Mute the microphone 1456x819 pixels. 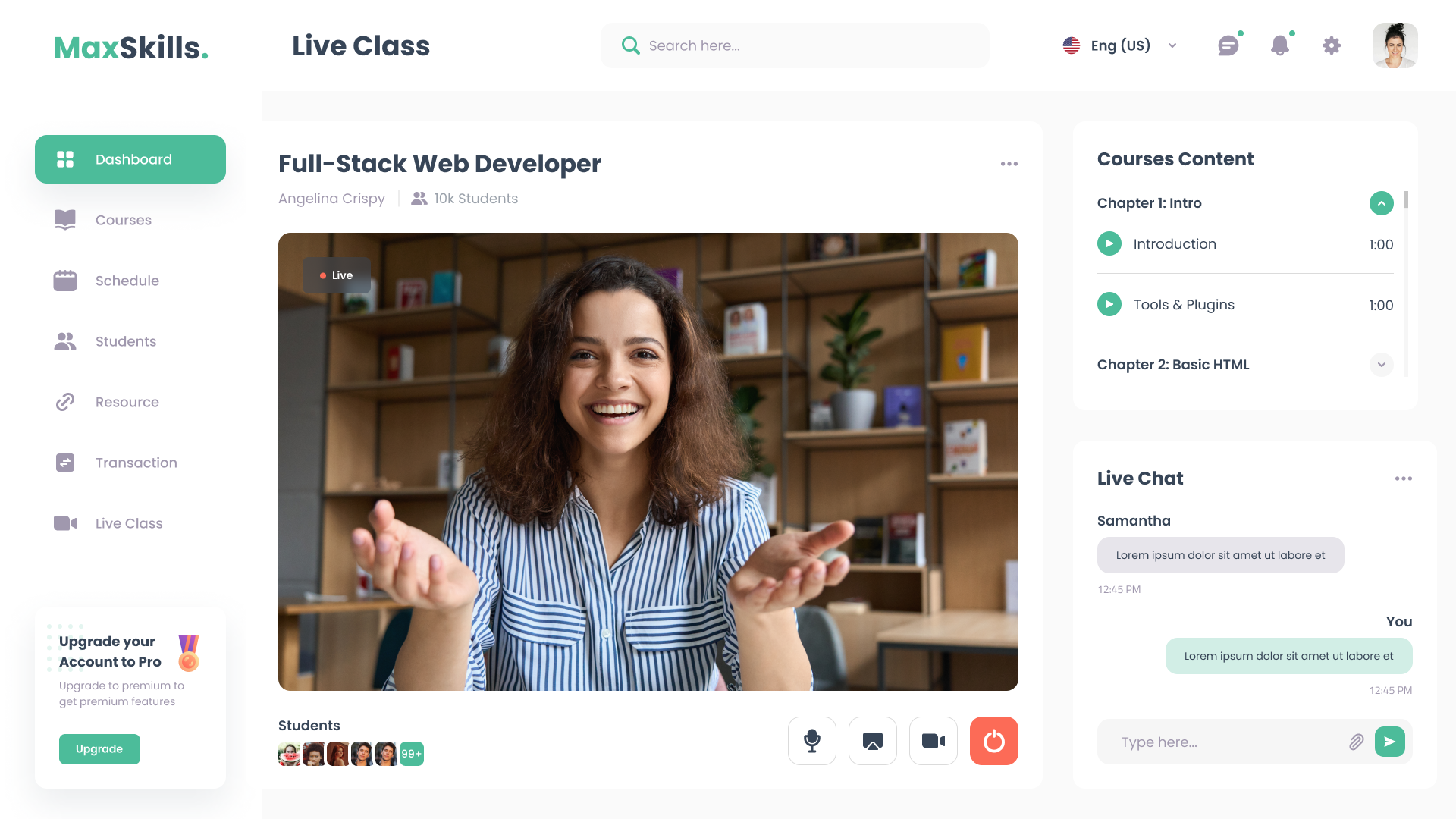pos(812,741)
